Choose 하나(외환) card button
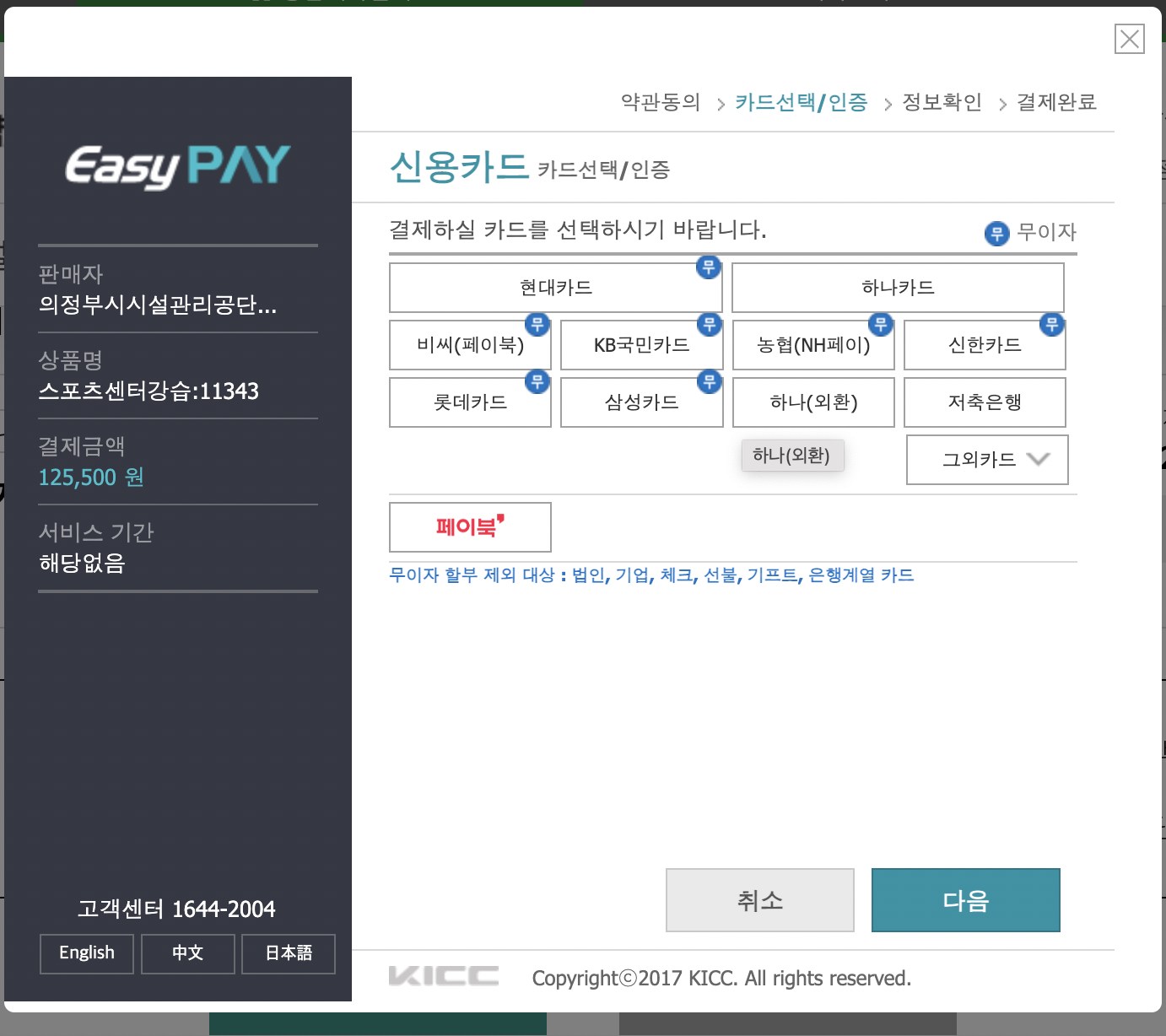Screen dimensions: 1166x1036 [x=813, y=402]
